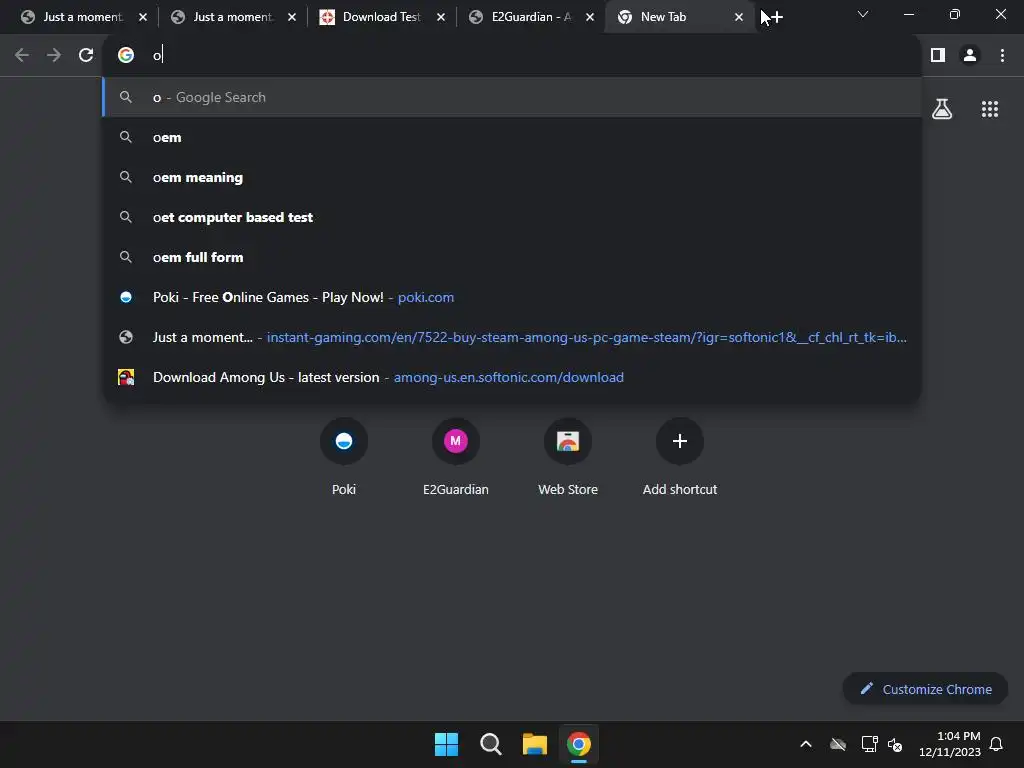Show hidden system tray icons
1024x768 pixels.
pyautogui.click(x=806, y=744)
